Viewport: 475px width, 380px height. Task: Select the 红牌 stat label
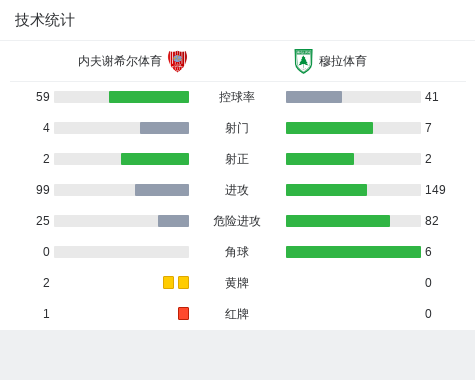point(237,314)
